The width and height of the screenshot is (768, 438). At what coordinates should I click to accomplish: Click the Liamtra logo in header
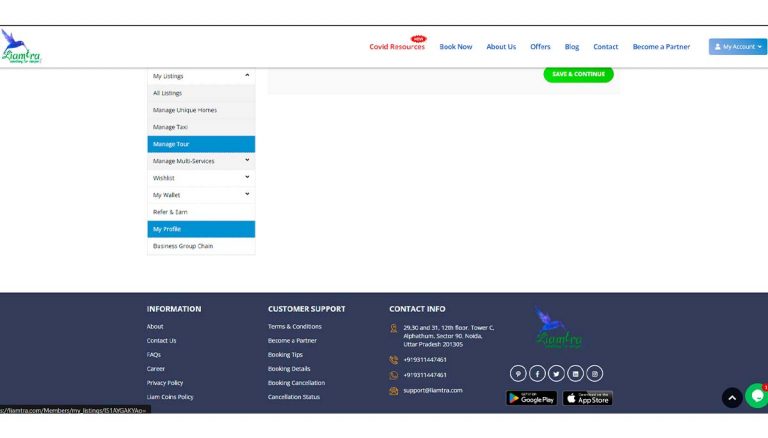click(21, 47)
